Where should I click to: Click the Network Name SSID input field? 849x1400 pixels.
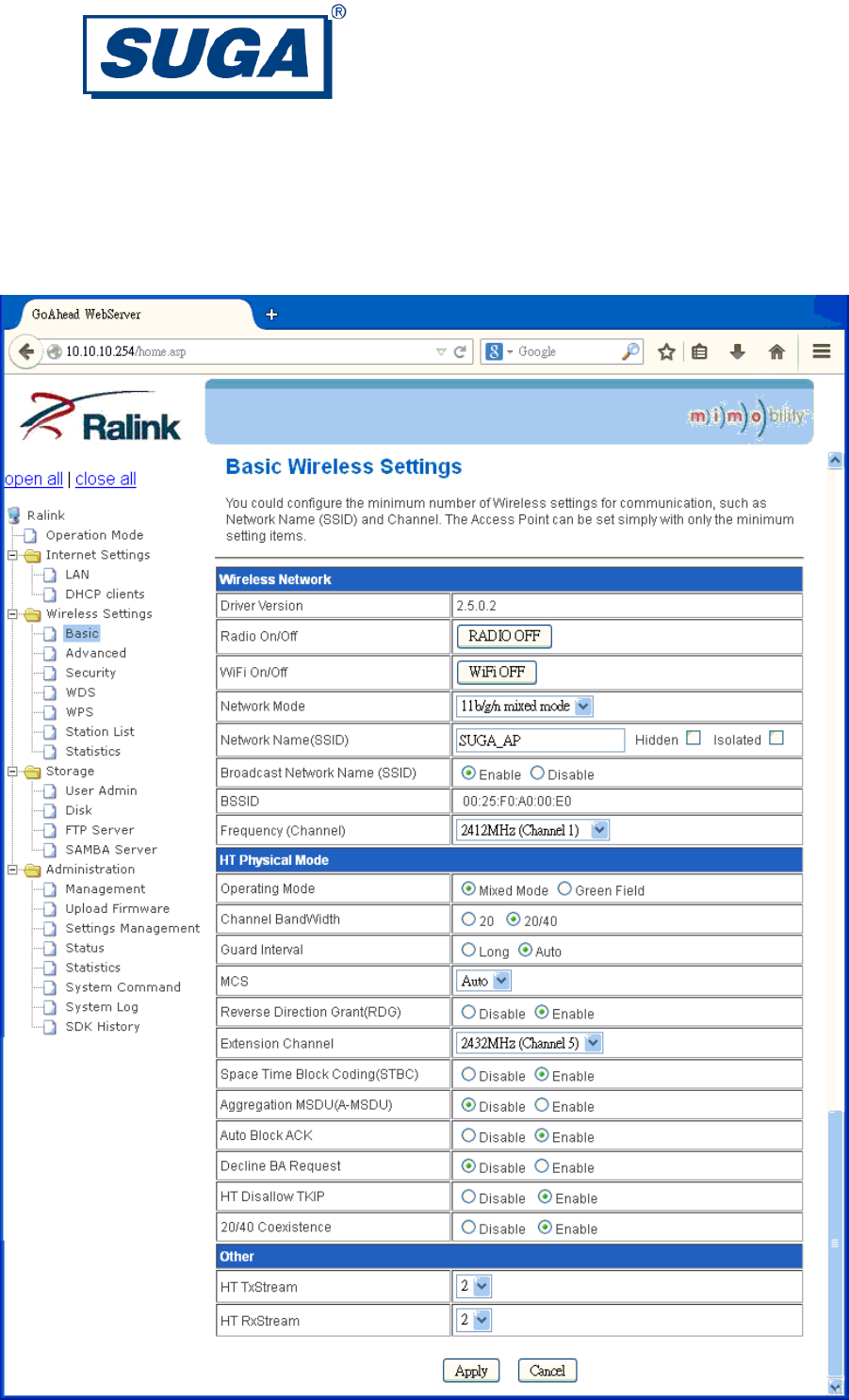click(x=540, y=740)
